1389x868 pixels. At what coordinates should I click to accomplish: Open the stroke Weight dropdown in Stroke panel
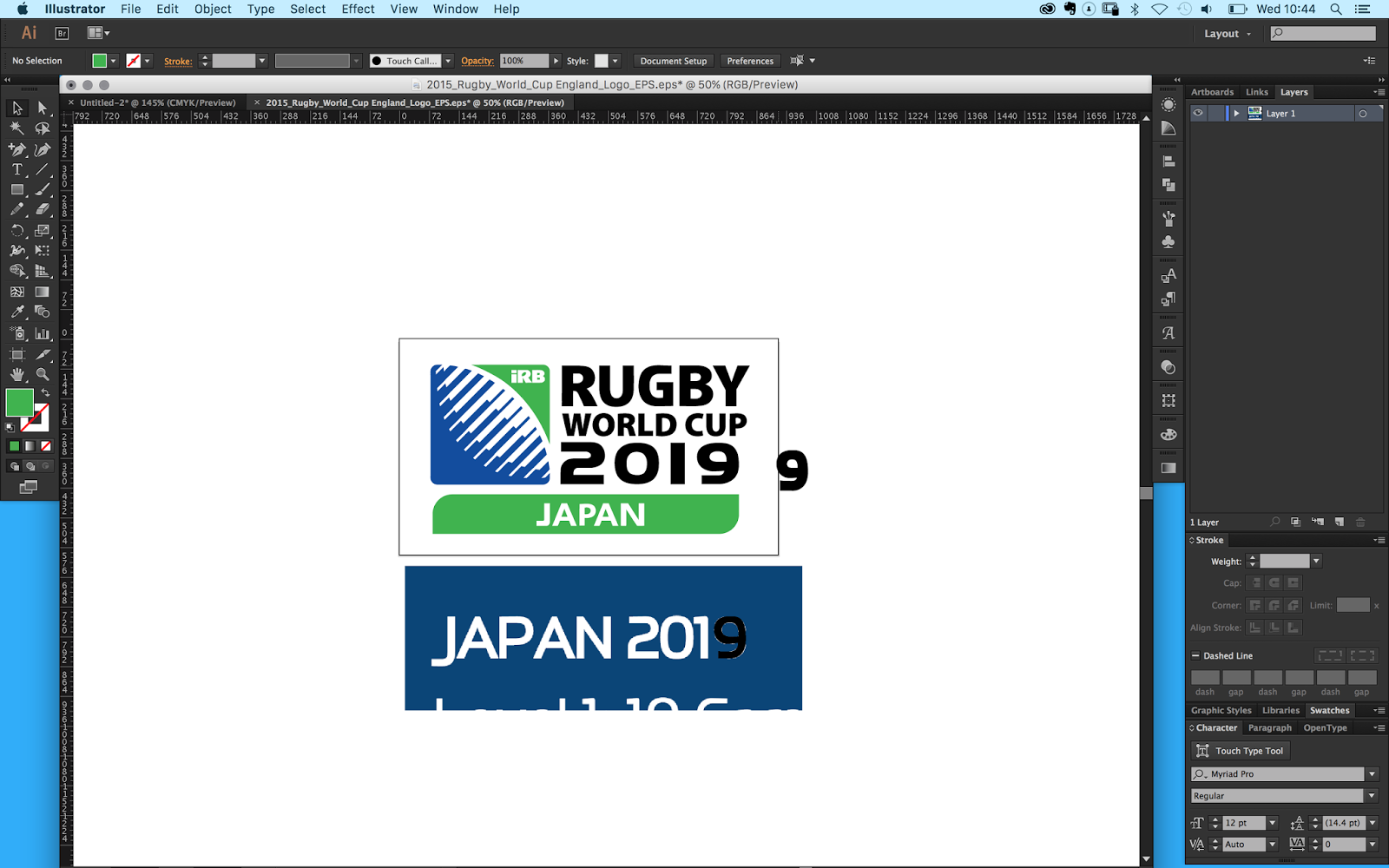coord(1316,562)
